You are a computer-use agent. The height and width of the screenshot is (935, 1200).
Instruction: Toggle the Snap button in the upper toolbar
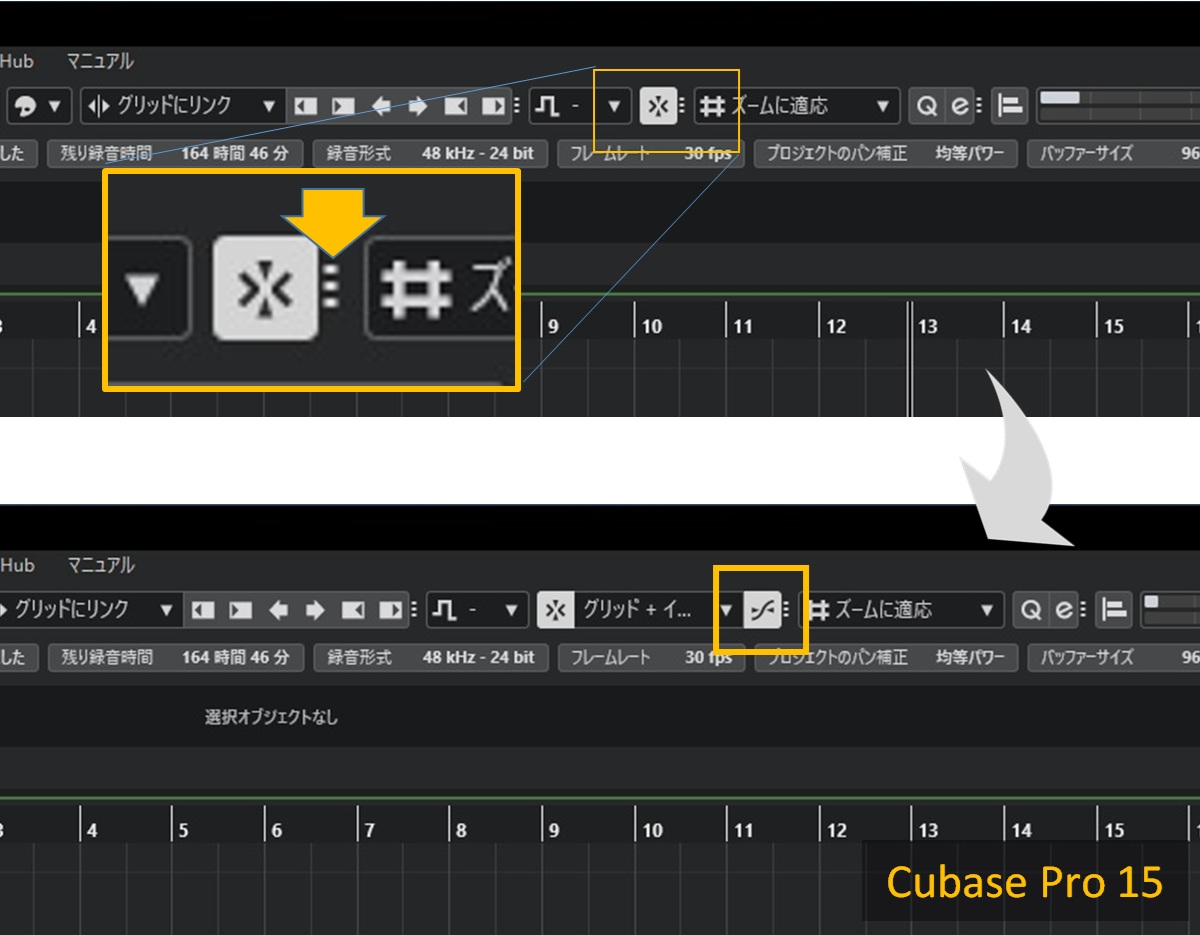pyautogui.click(x=657, y=106)
